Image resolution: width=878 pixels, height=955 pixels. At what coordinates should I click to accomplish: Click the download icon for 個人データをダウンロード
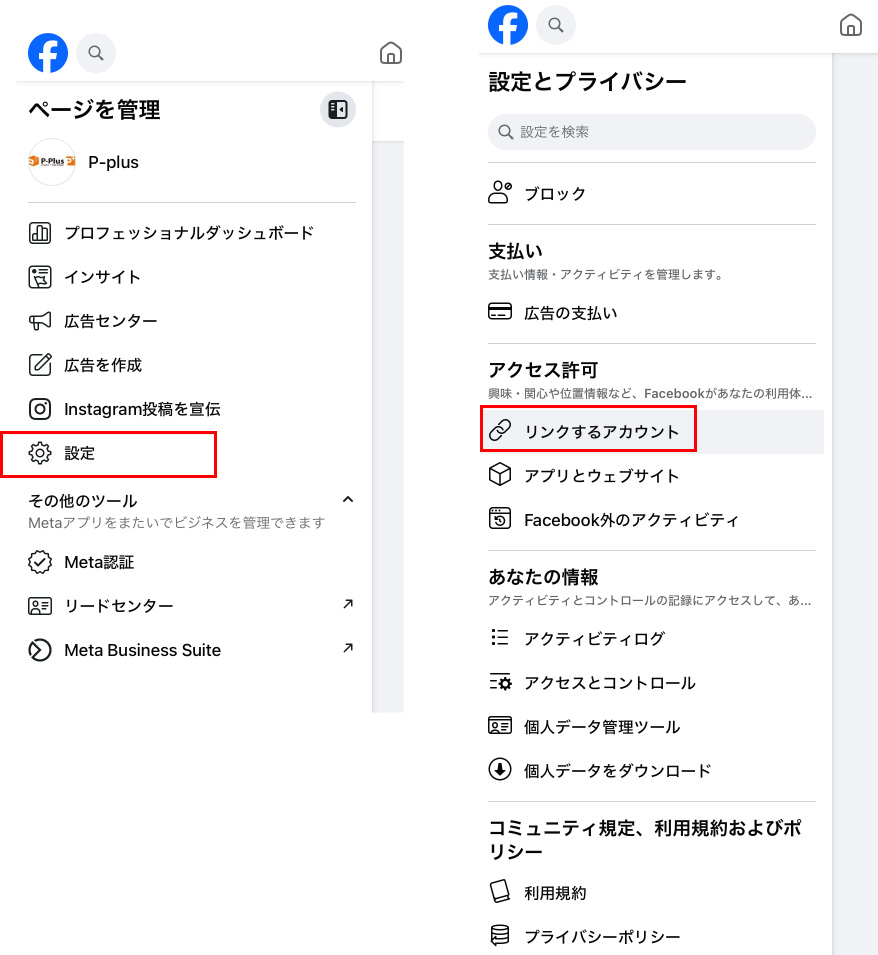point(500,770)
